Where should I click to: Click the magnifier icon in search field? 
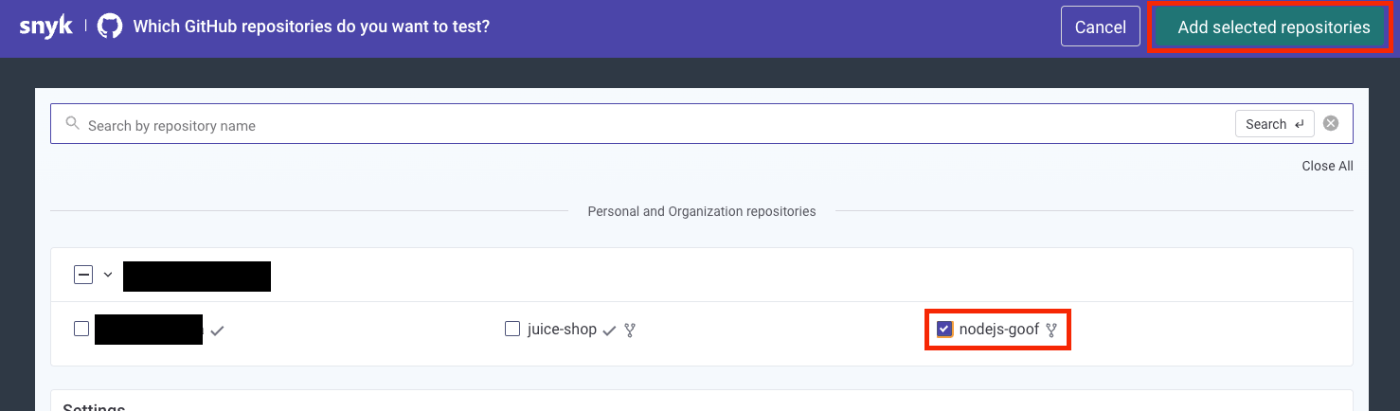pyautogui.click(x=72, y=124)
